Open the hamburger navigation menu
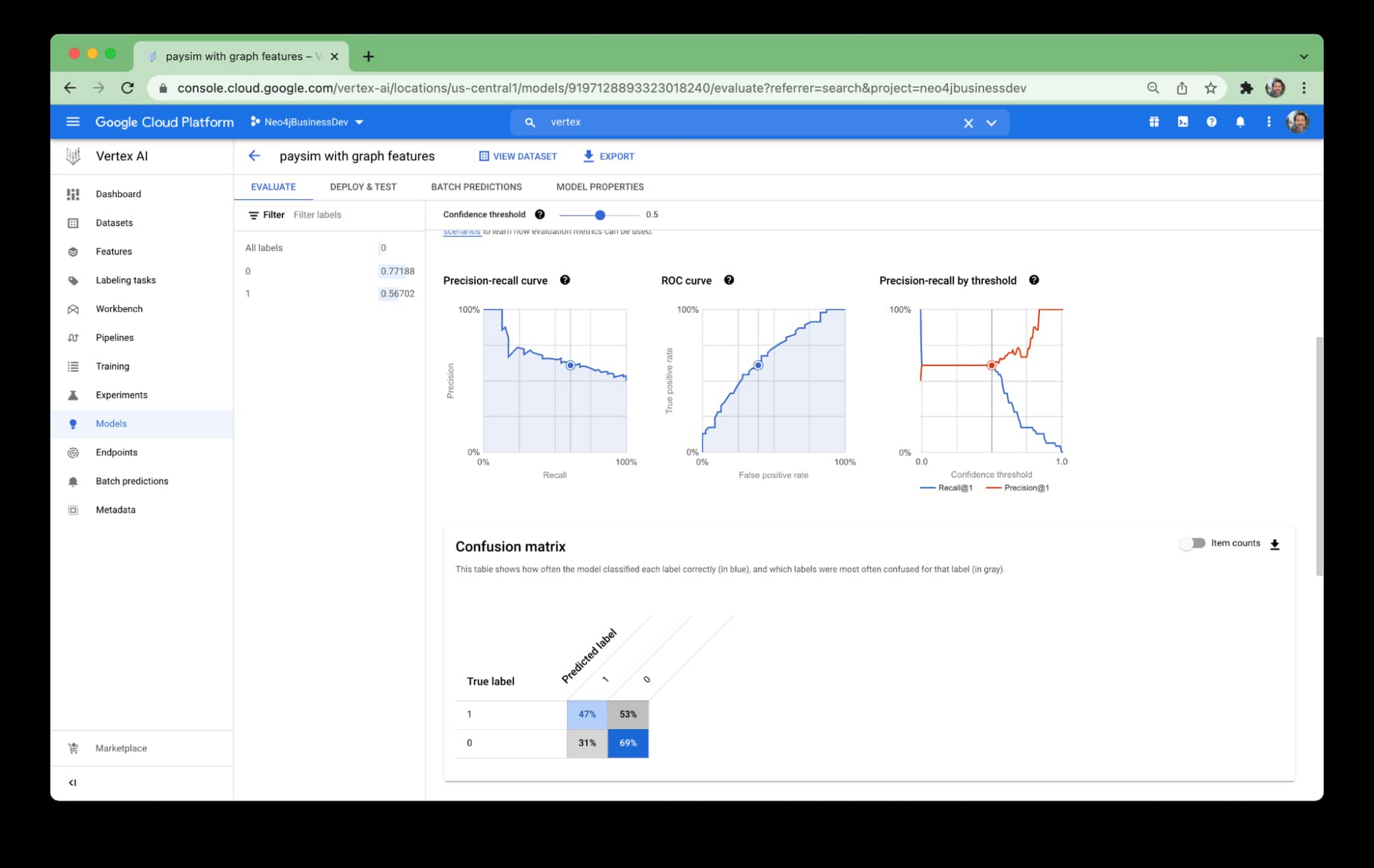Screen dimensions: 1374x868 (x=73, y=122)
